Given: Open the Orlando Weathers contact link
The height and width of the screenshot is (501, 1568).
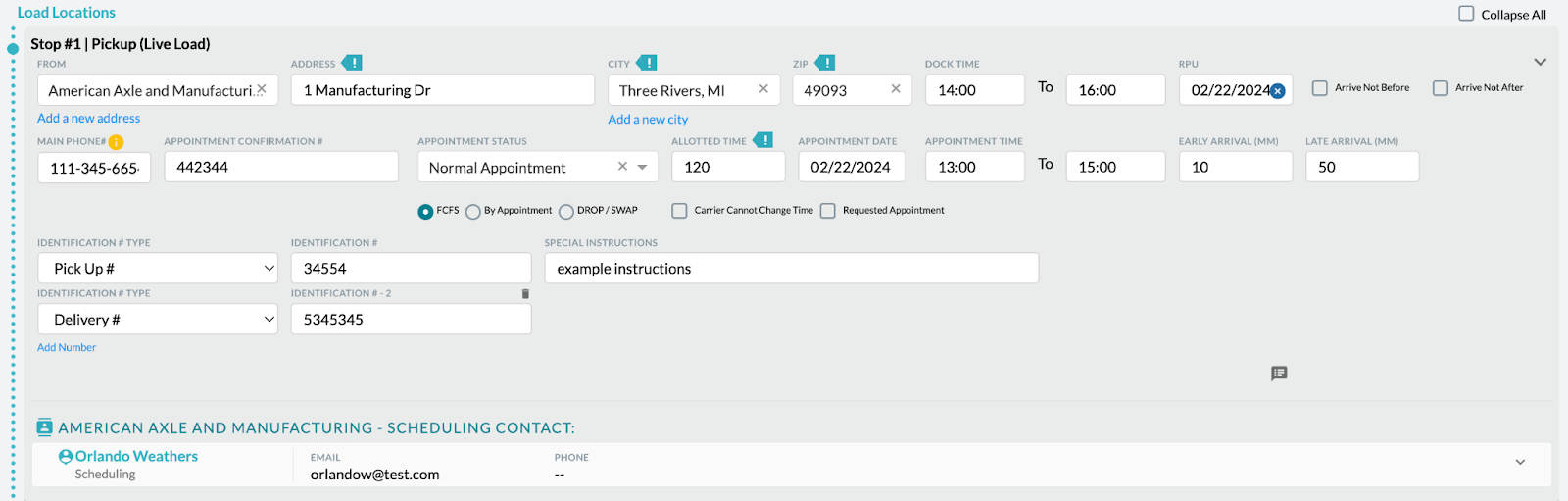Looking at the screenshot, I should (136, 456).
